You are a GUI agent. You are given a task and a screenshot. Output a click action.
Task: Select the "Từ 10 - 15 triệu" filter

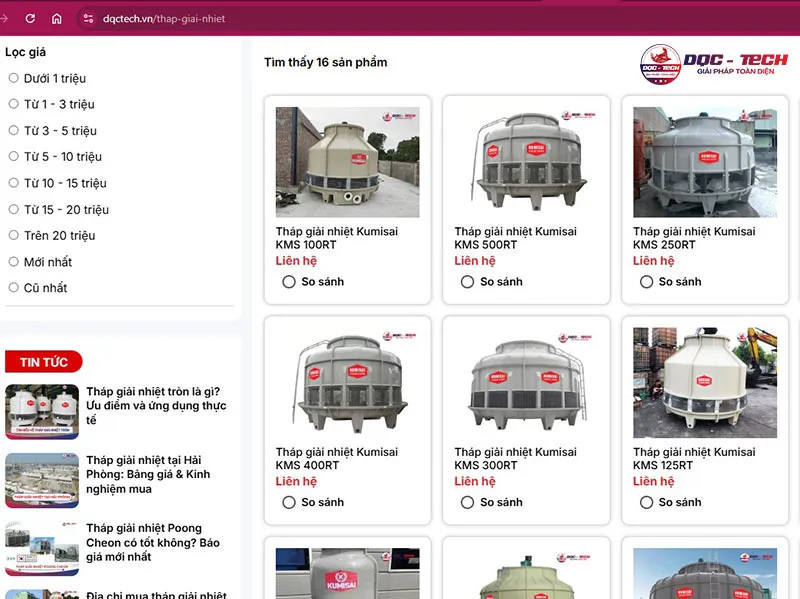(x=14, y=183)
